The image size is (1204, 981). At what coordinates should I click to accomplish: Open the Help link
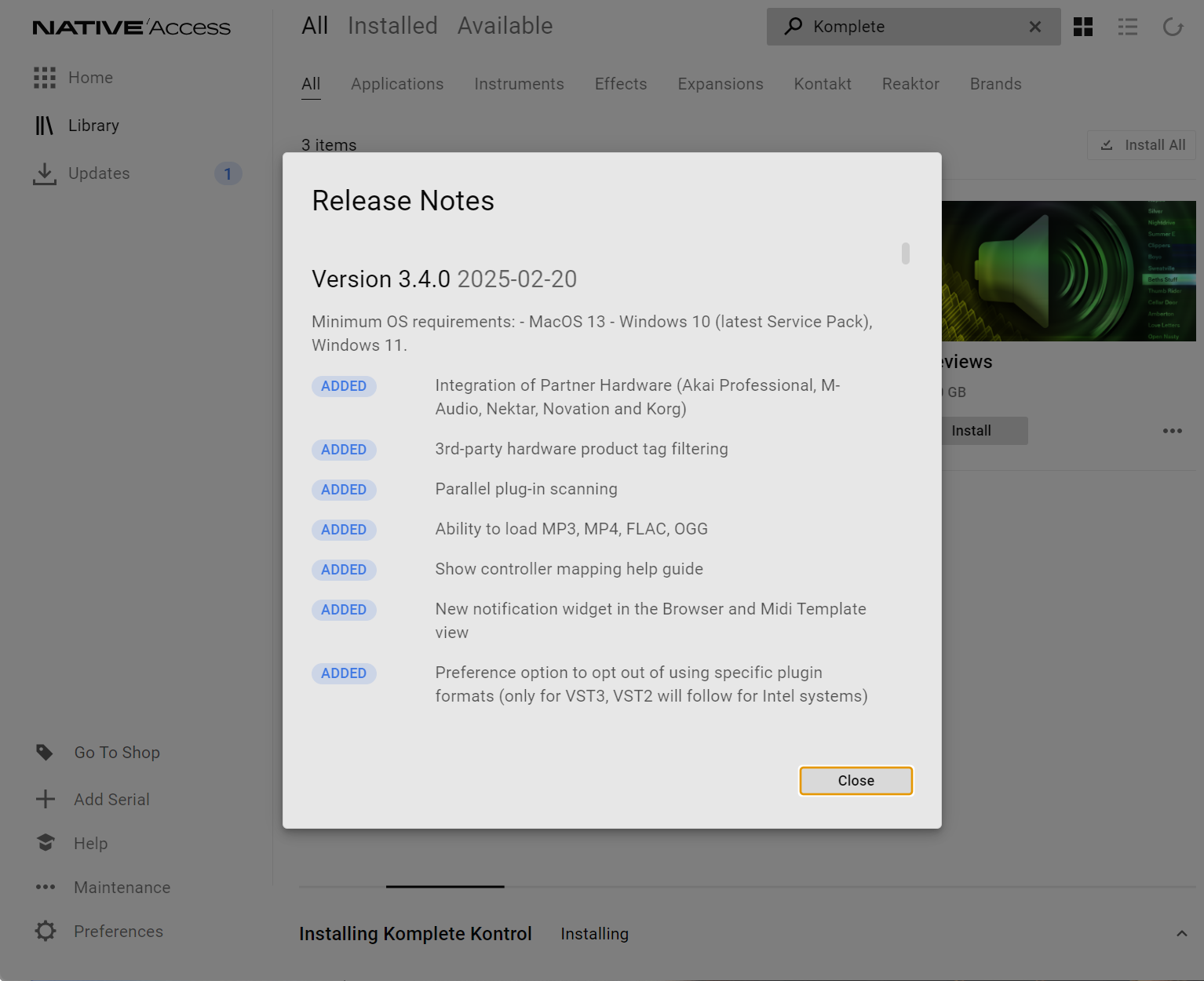click(91, 844)
